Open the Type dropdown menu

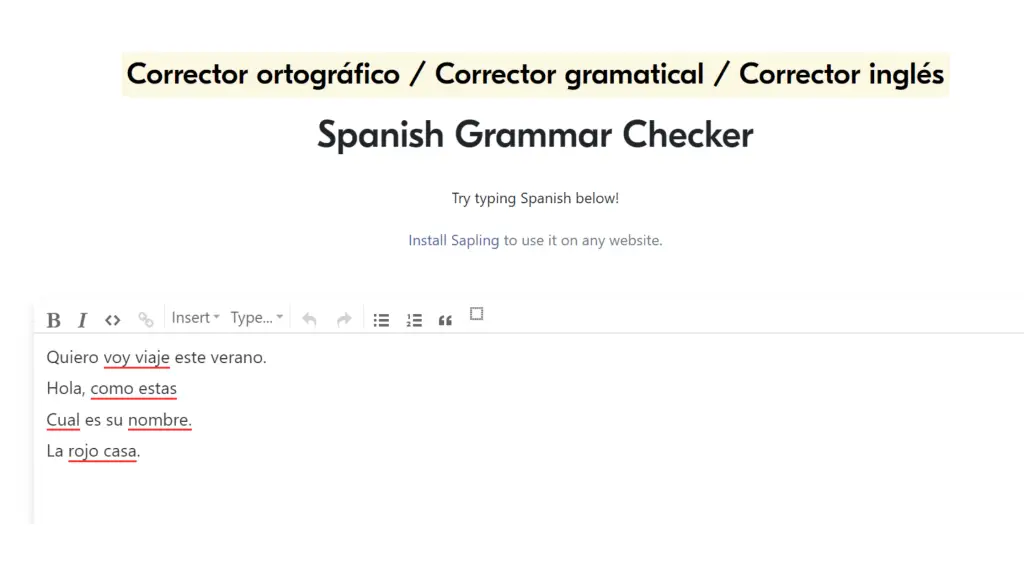tap(256, 317)
